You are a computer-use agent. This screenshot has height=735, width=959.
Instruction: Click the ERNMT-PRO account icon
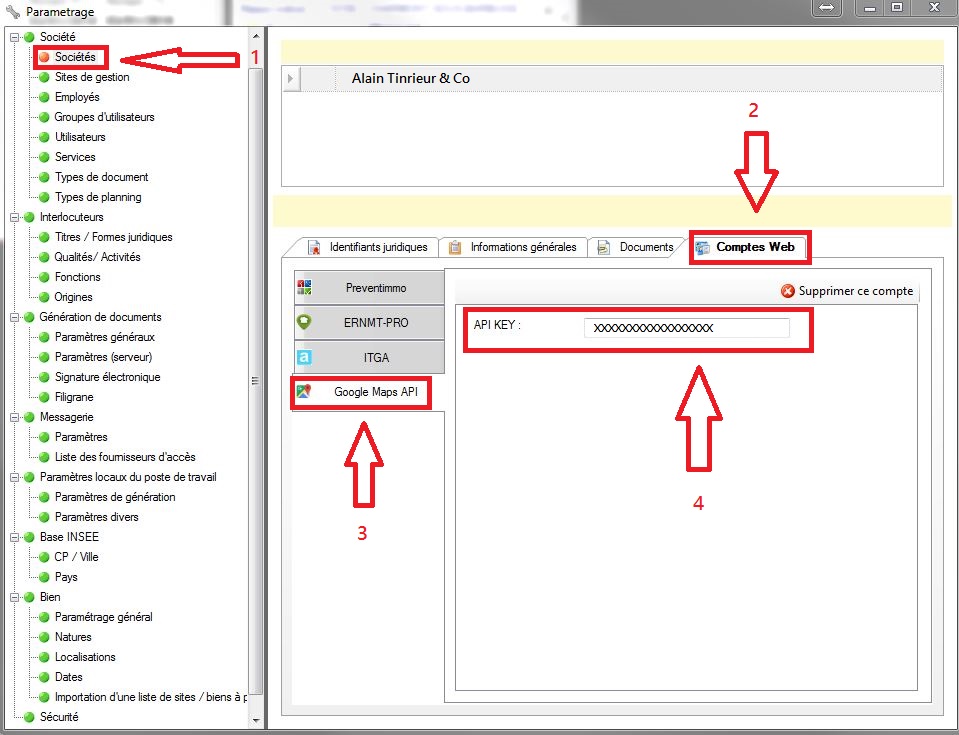pos(304,322)
